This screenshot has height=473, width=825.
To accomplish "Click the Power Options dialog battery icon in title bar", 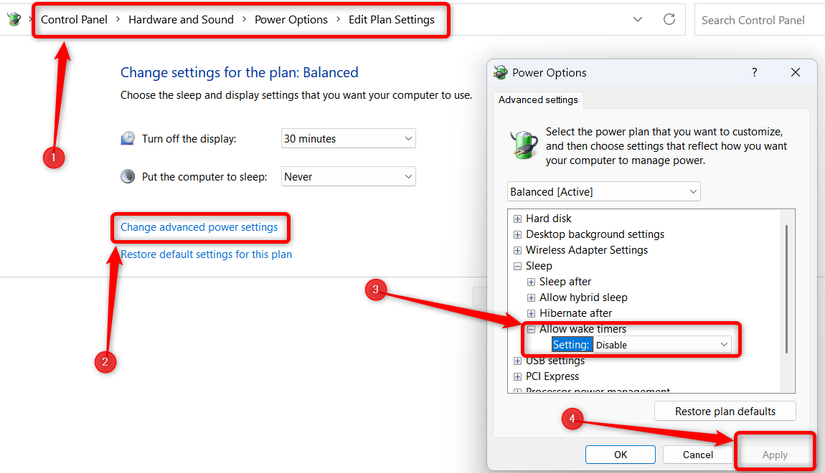I will (500, 73).
